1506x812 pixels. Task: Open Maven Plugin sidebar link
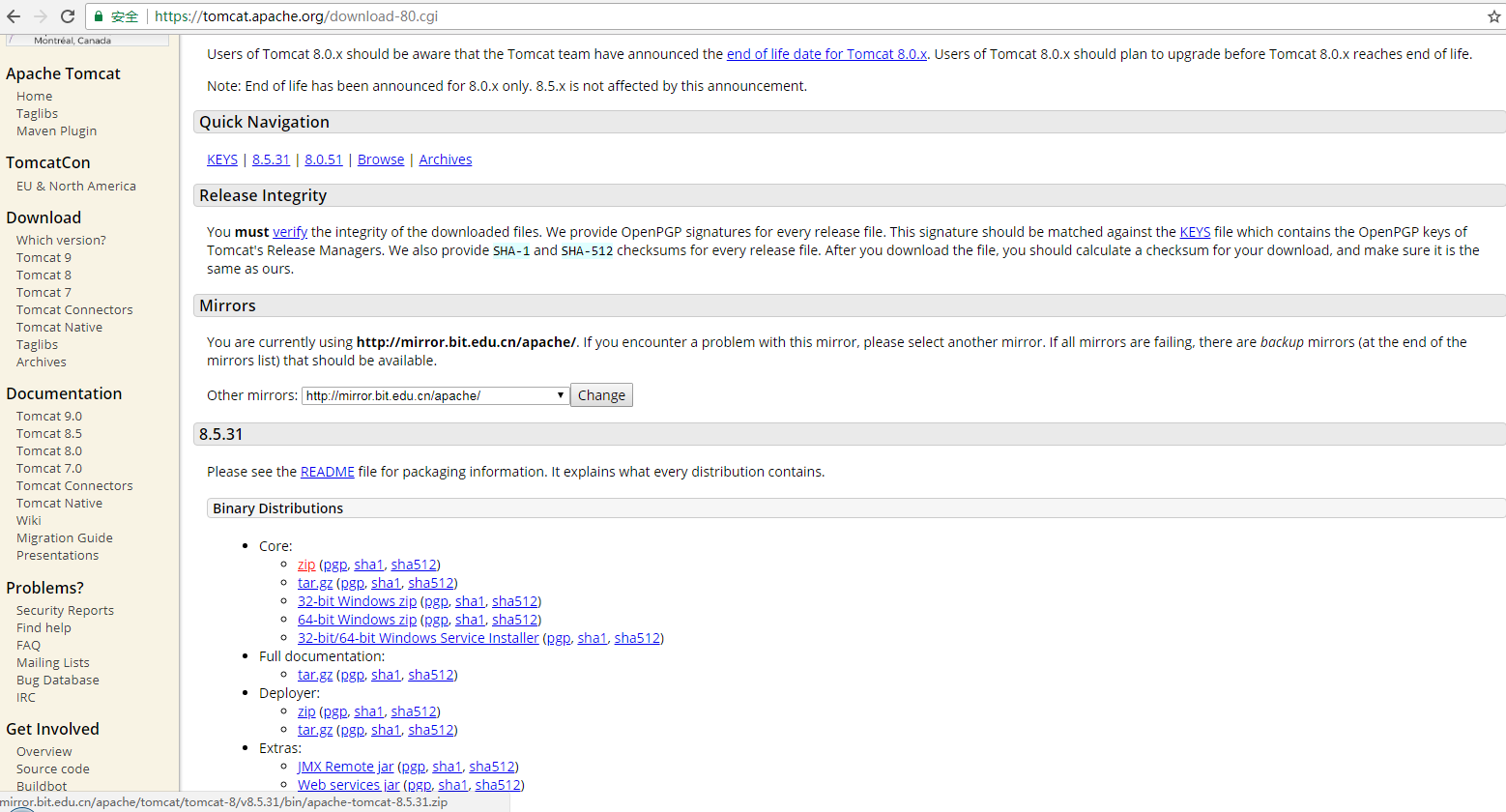coord(56,130)
